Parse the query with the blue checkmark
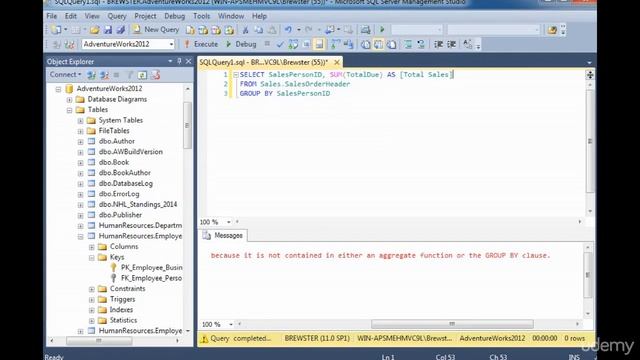Screen dimensions: 640x360 [280, 44]
